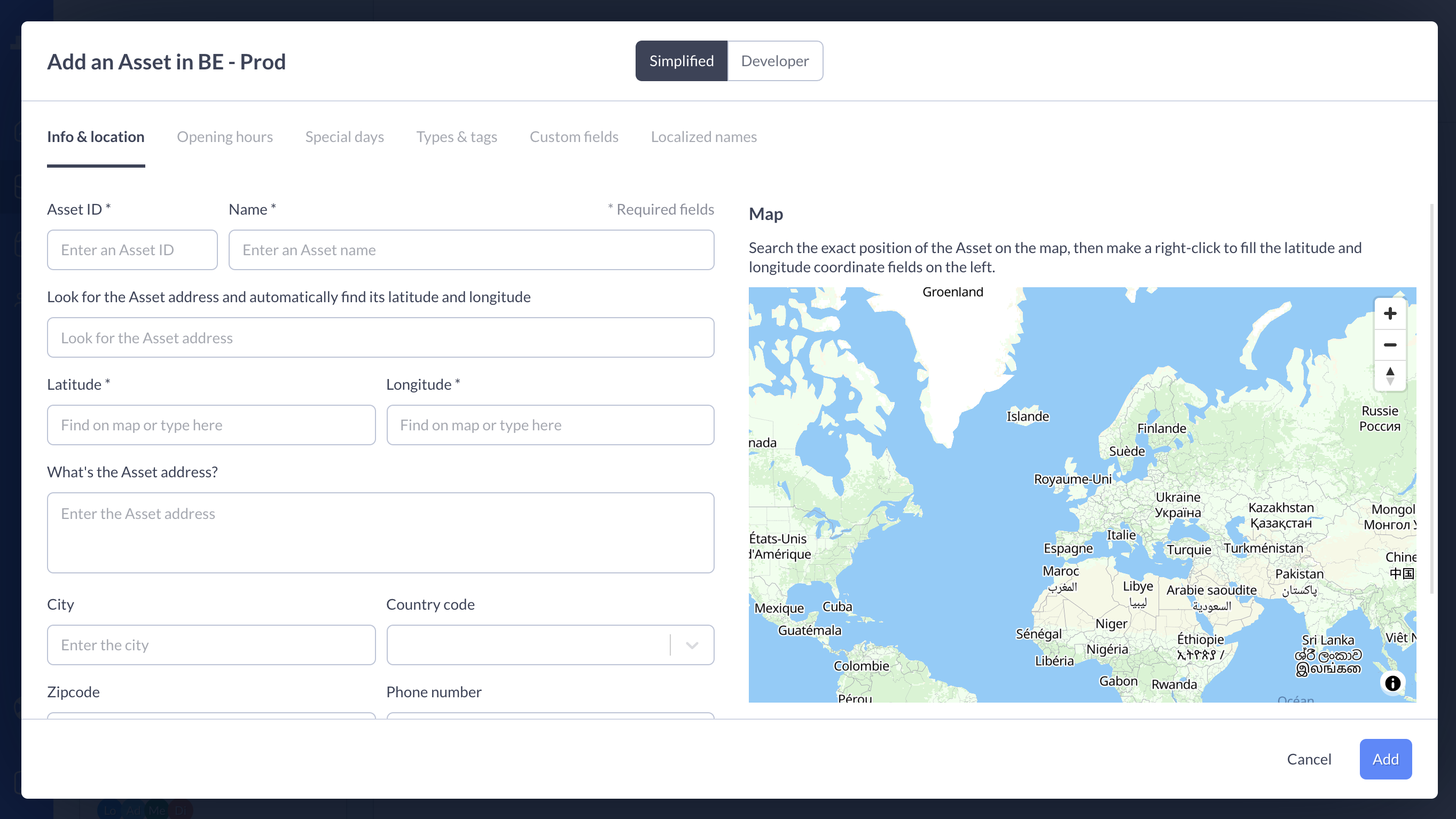Viewport: 1456px width, 819px height.
Task: Show the Localized names tab
Action: 703,137
